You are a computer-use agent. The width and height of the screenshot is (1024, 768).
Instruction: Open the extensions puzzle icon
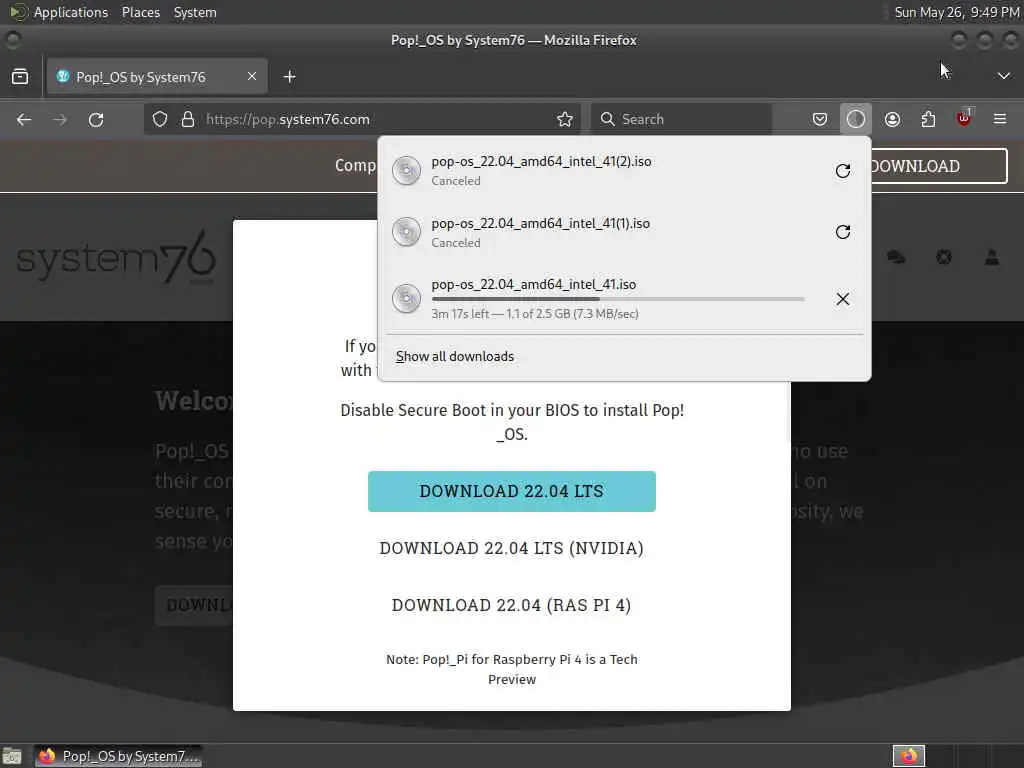point(928,120)
